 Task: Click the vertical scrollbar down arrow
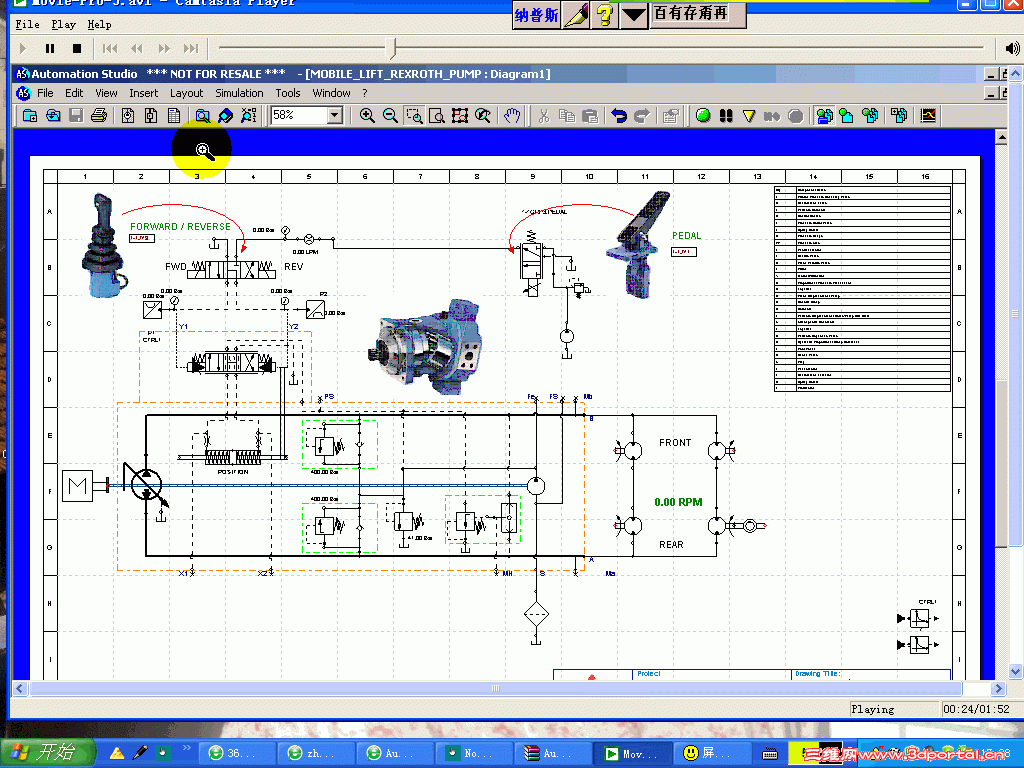click(x=1015, y=671)
